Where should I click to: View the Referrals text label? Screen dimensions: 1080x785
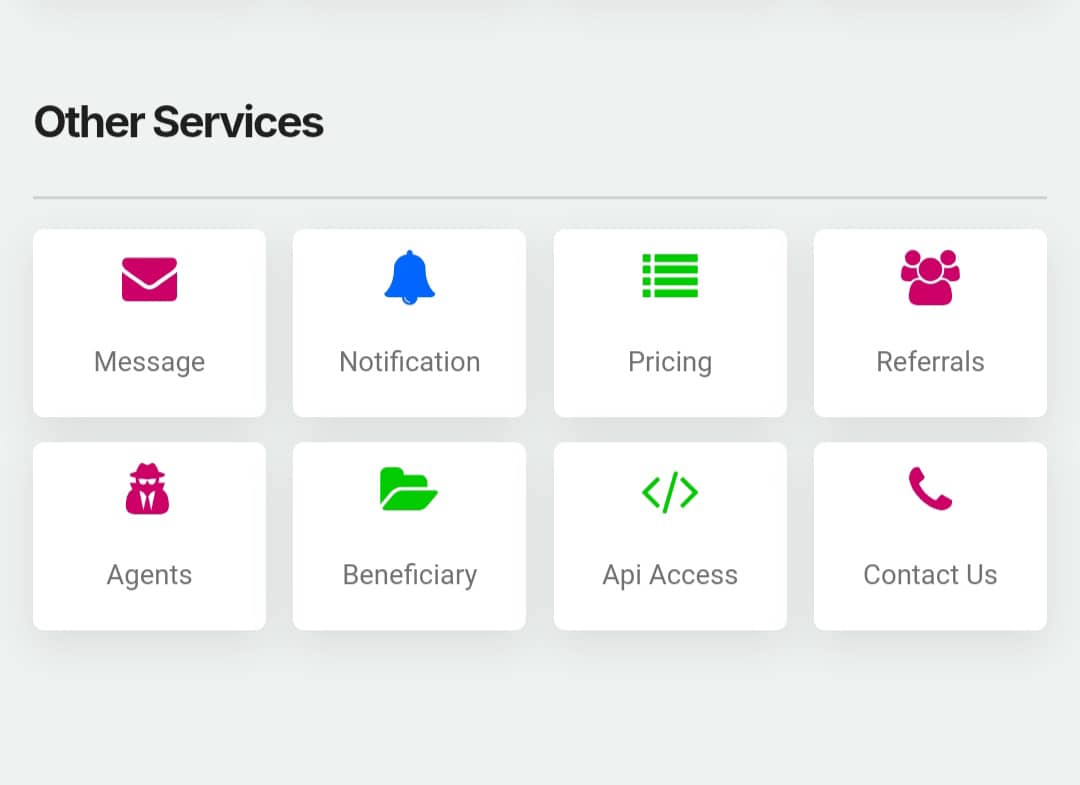[930, 362]
